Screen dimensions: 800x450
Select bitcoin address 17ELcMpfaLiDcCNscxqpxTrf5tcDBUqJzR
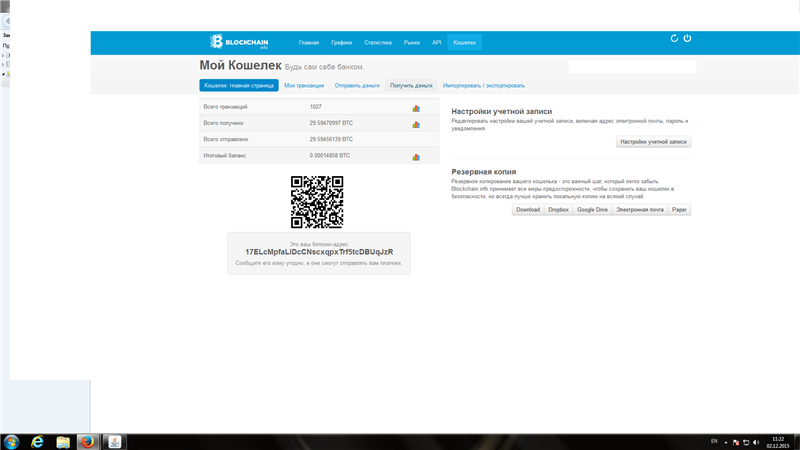coord(319,252)
